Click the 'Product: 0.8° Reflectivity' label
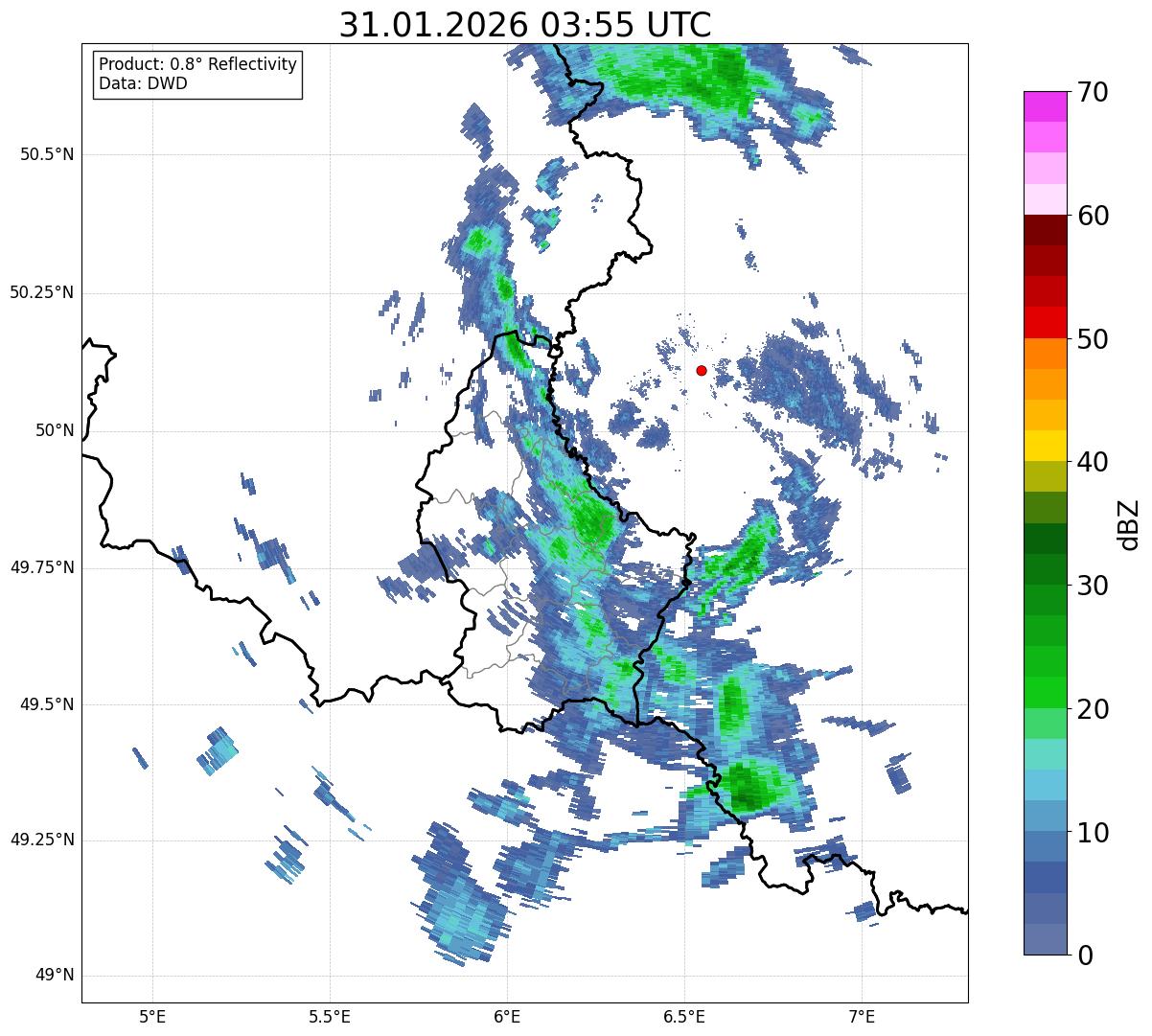The image size is (1152, 1036). (198, 64)
